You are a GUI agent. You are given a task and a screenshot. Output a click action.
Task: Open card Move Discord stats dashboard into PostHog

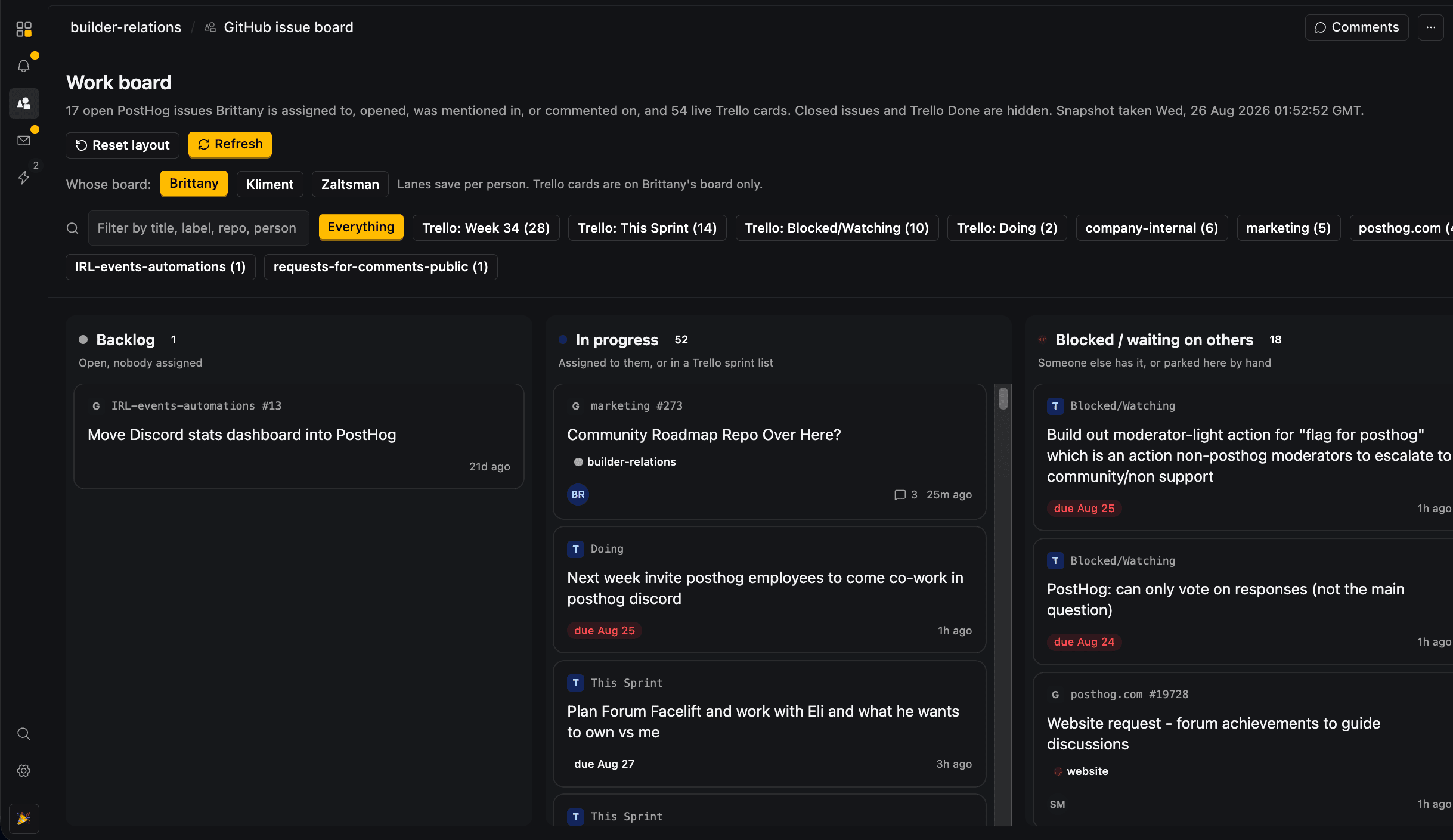click(x=241, y=435)
